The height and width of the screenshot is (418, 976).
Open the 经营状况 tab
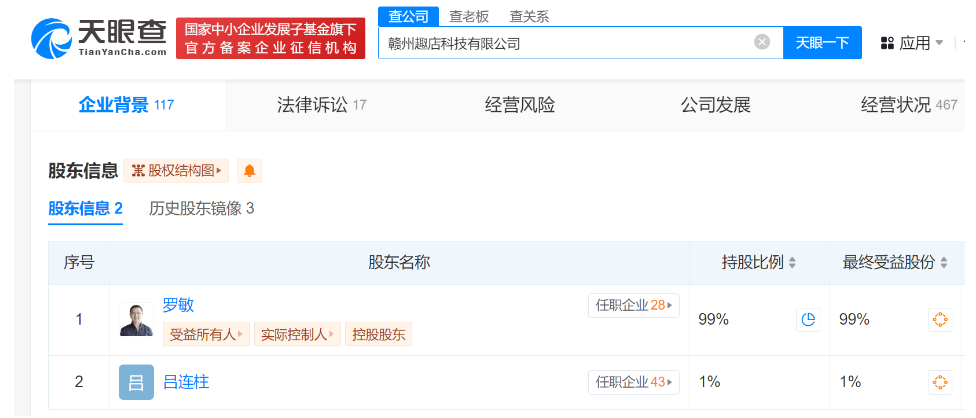click(x=909, y=105)
